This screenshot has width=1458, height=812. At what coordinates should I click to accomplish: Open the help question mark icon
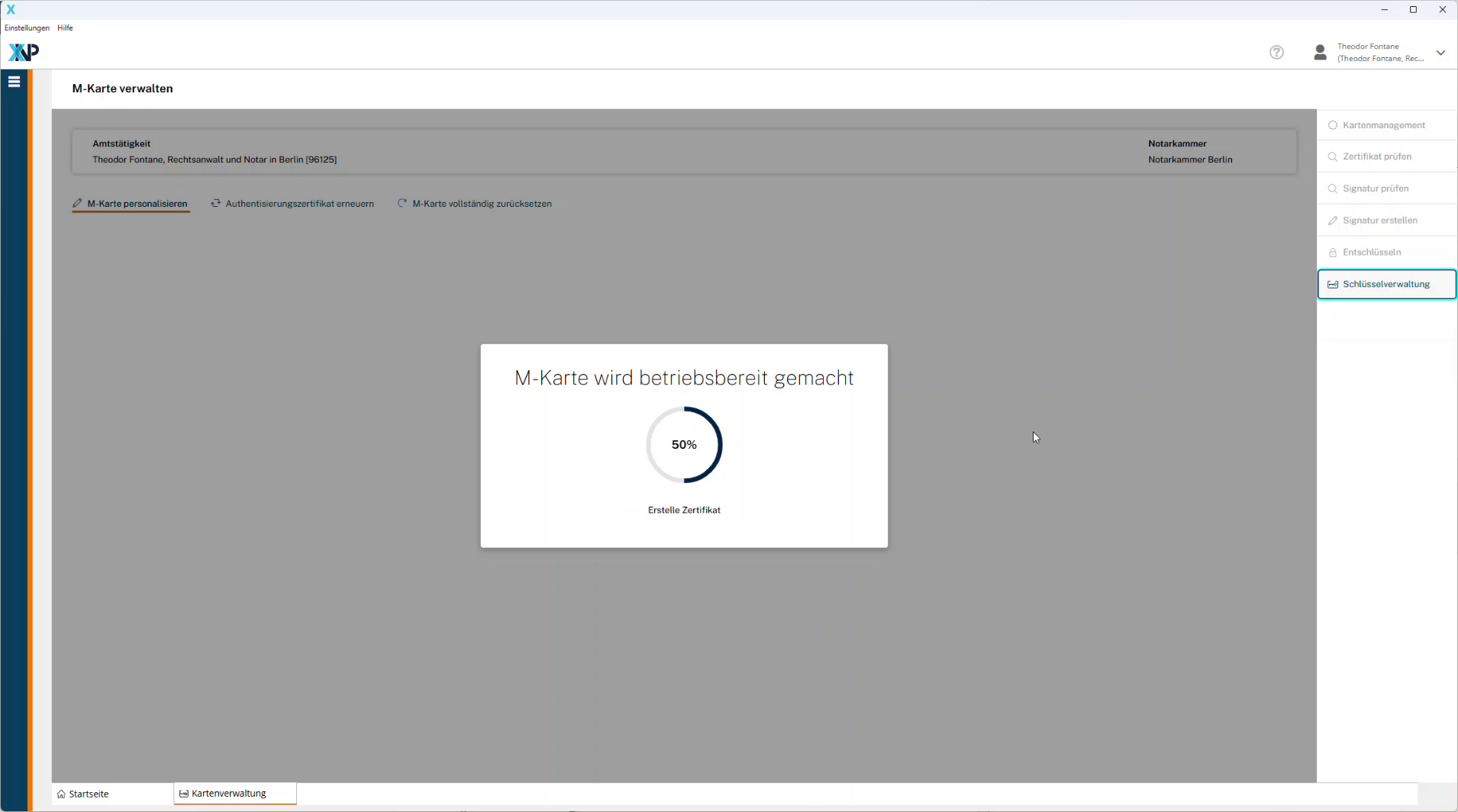coord(1276,52)
